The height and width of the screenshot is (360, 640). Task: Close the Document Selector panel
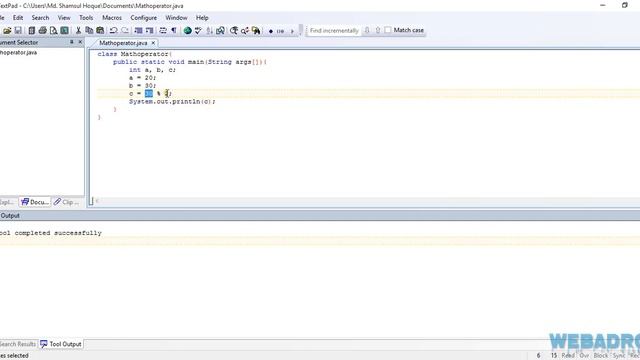tap(80, 42)
